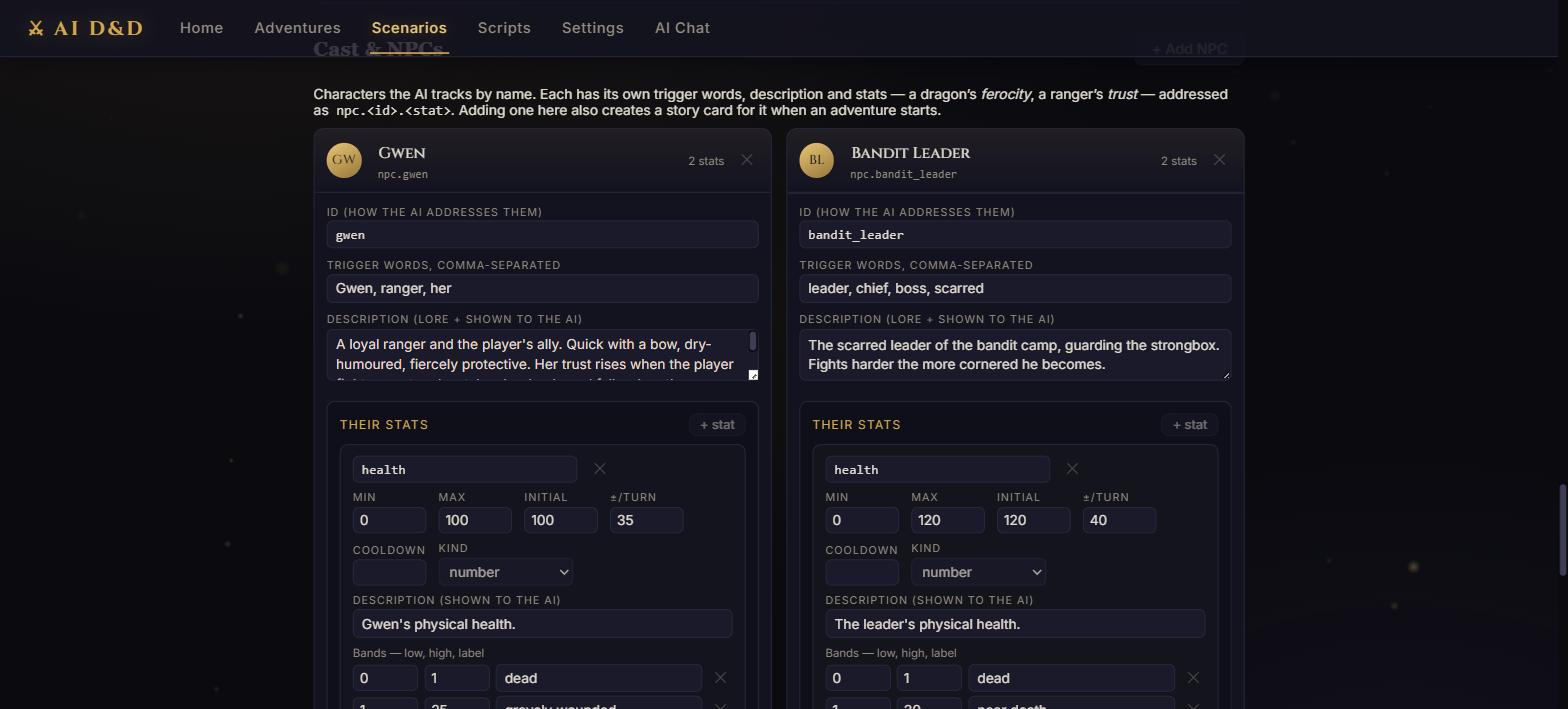The height and width of the screenshot is (709, 1568).
Task: Click the BL avatar circle
Action: tap(816, 160)
